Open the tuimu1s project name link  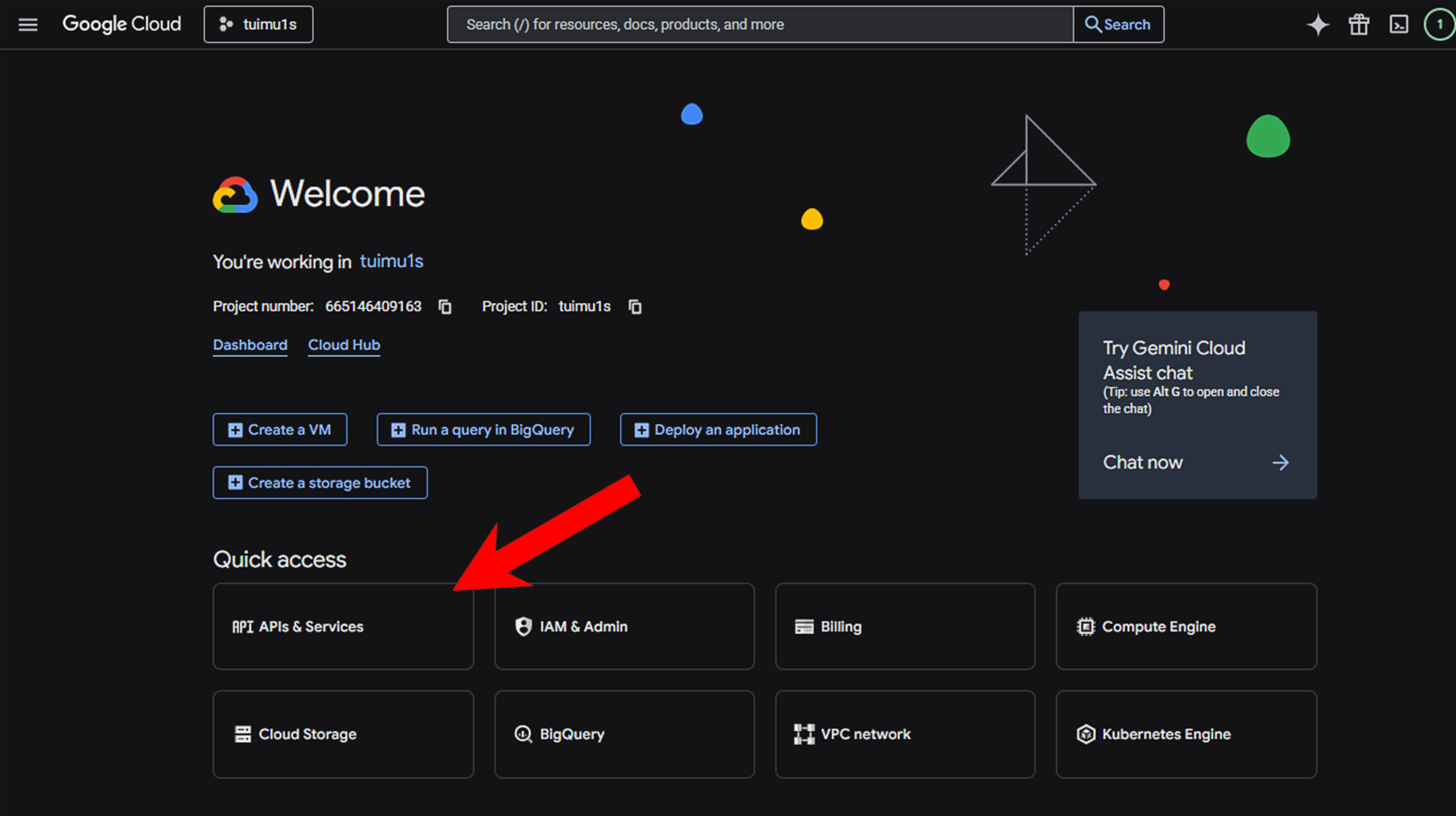click(x=391, y=261)
